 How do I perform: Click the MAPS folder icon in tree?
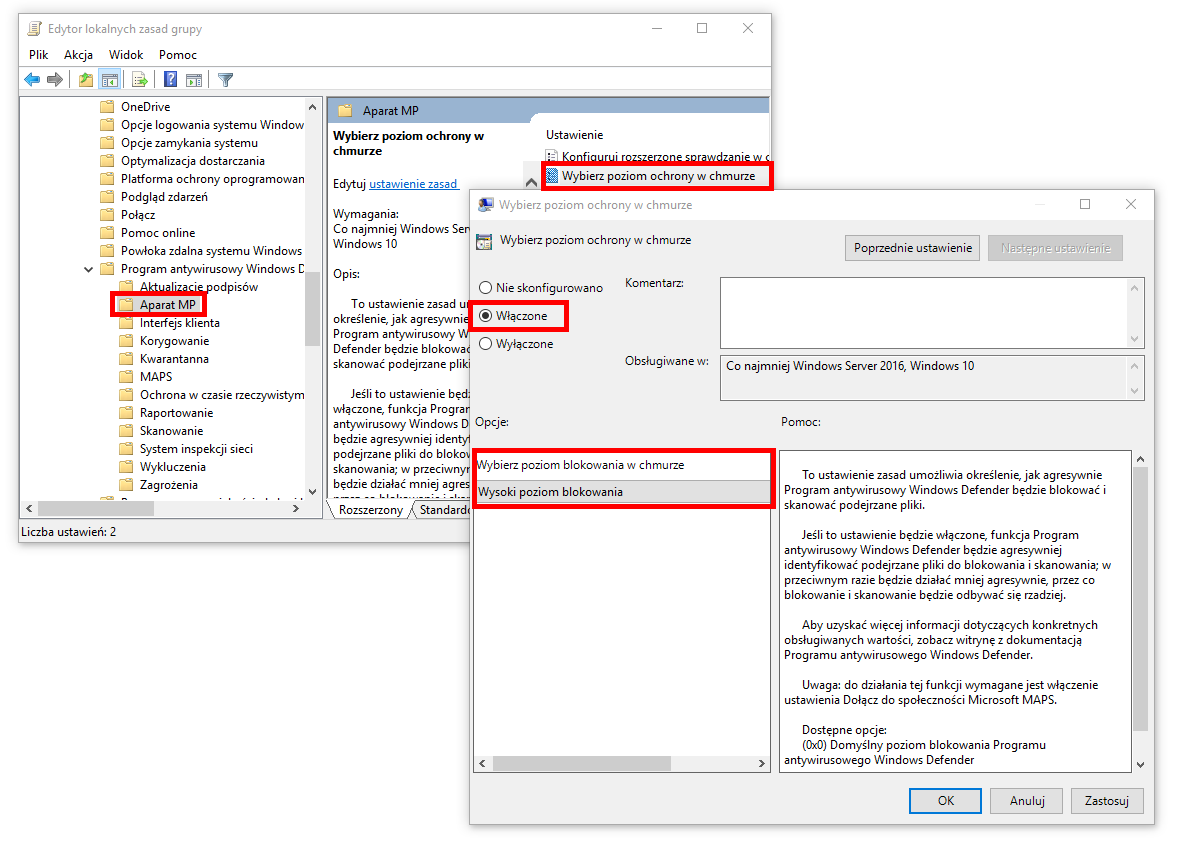coord(126,376)
